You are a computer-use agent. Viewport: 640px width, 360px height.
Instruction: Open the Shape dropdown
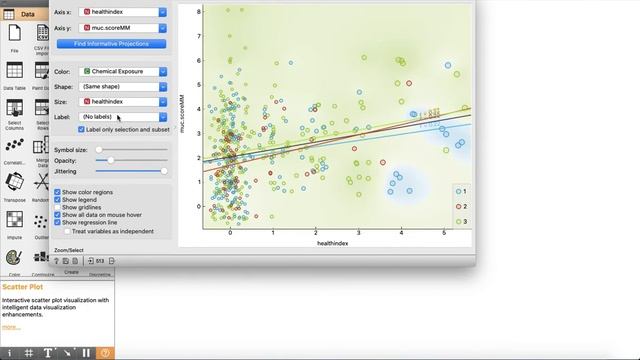click(x=122, y=87)
